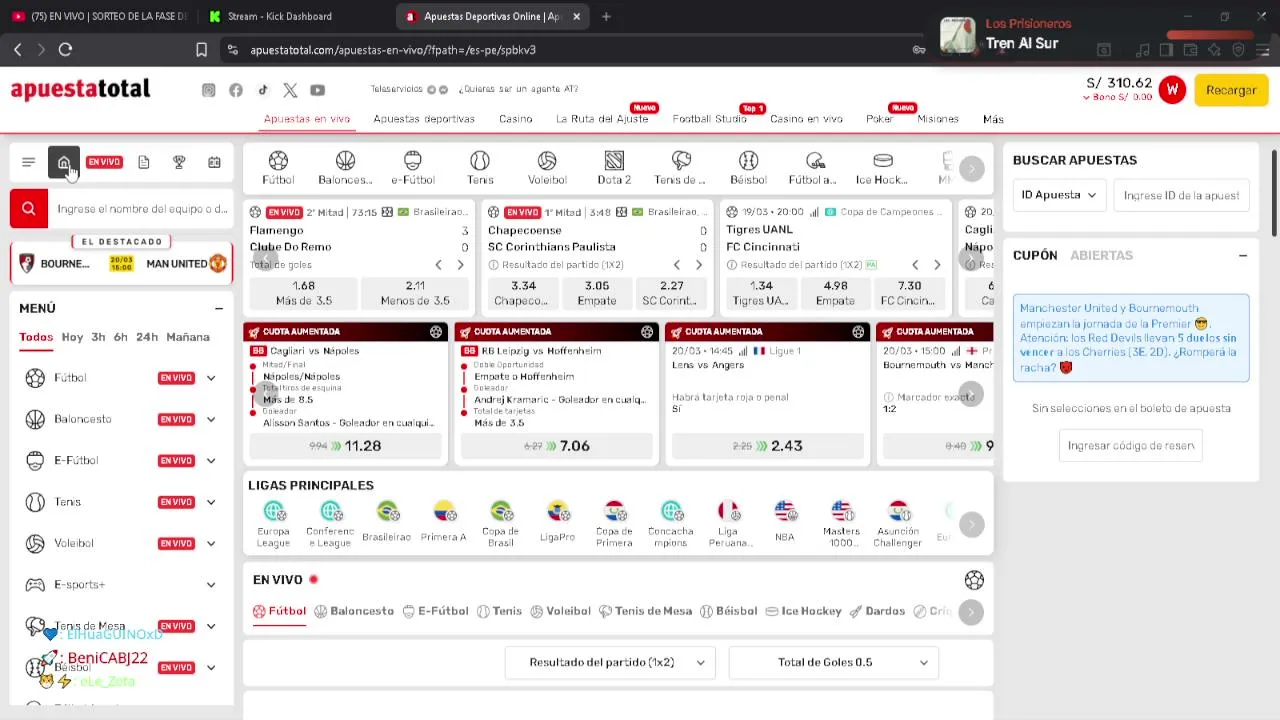
Task: Select the Hoy time filter
Action: [x=72, y=337]
